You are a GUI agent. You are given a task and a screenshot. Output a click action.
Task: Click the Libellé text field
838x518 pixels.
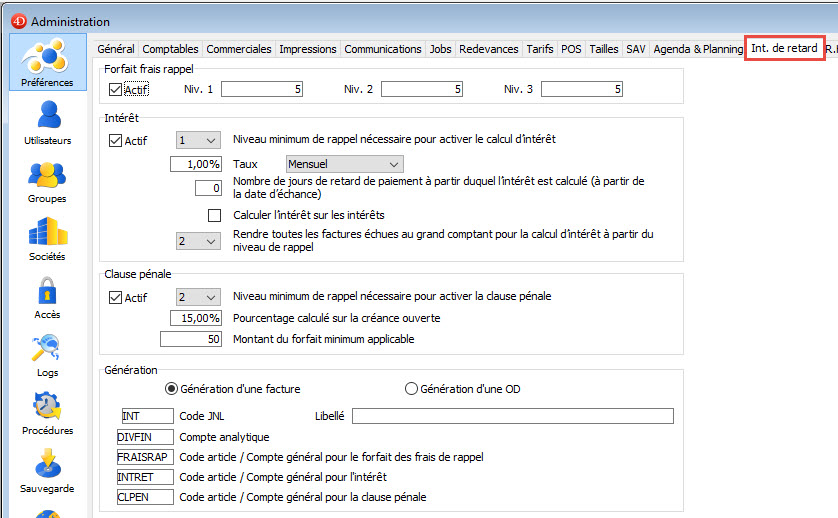512,416
